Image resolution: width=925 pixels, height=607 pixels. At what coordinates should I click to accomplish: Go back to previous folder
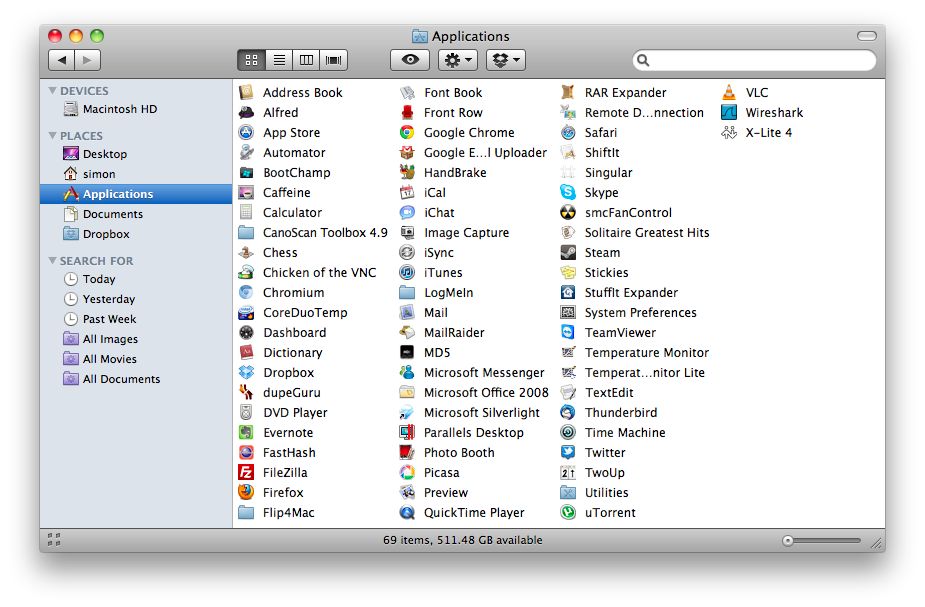pyautogui.click(x=61, y=60)
